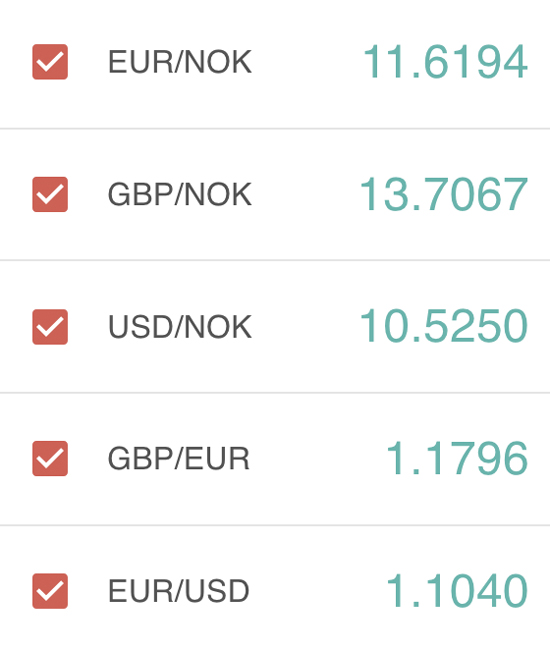
Task: Open the USD/NOK pair label
Action: [x=180, y=327]
